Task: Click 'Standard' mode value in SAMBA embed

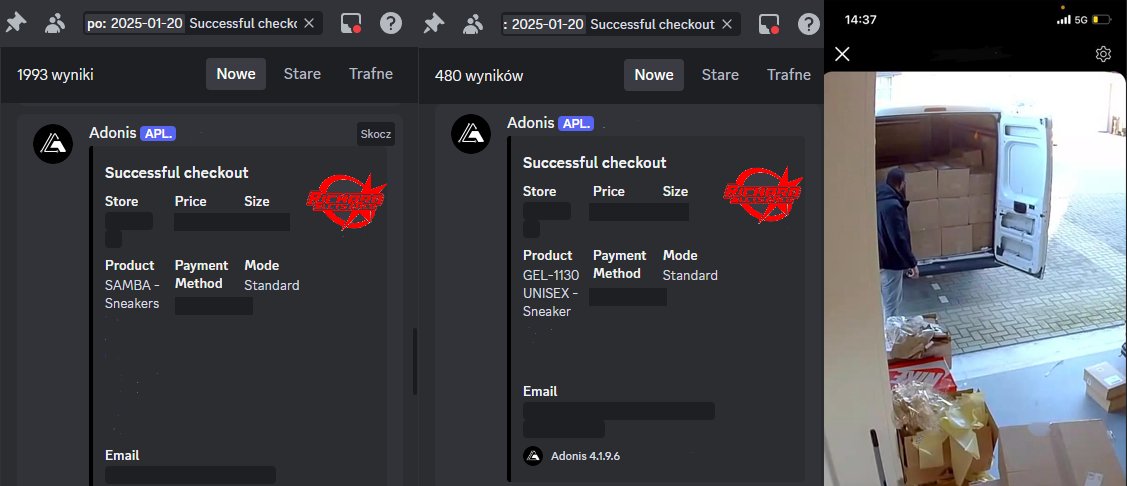Action: pos(272,285)
